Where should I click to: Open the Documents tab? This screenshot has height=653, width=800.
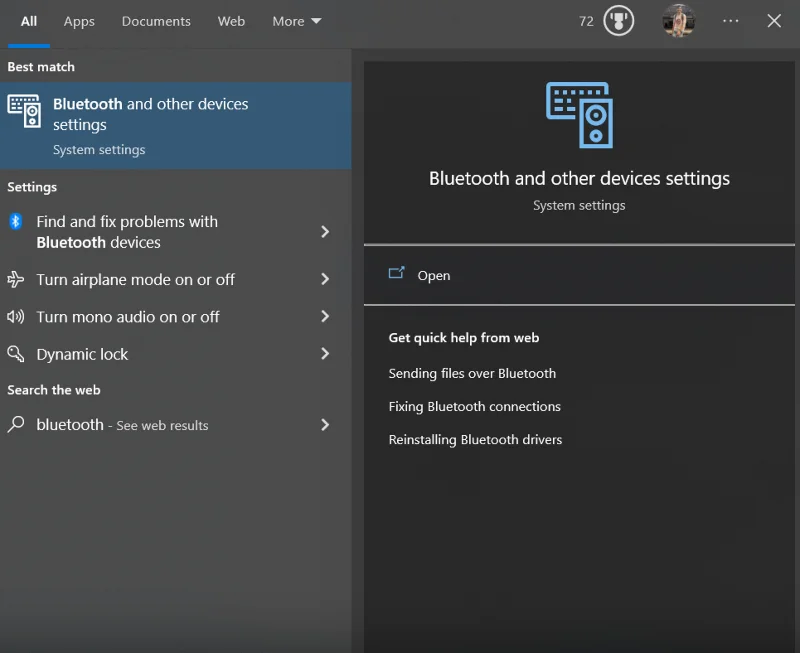click(x=156, y=21)
